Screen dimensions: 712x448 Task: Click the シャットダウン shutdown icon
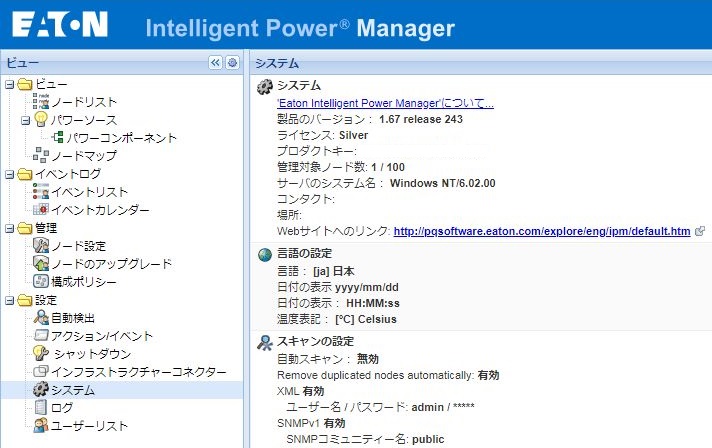point(41,354)
